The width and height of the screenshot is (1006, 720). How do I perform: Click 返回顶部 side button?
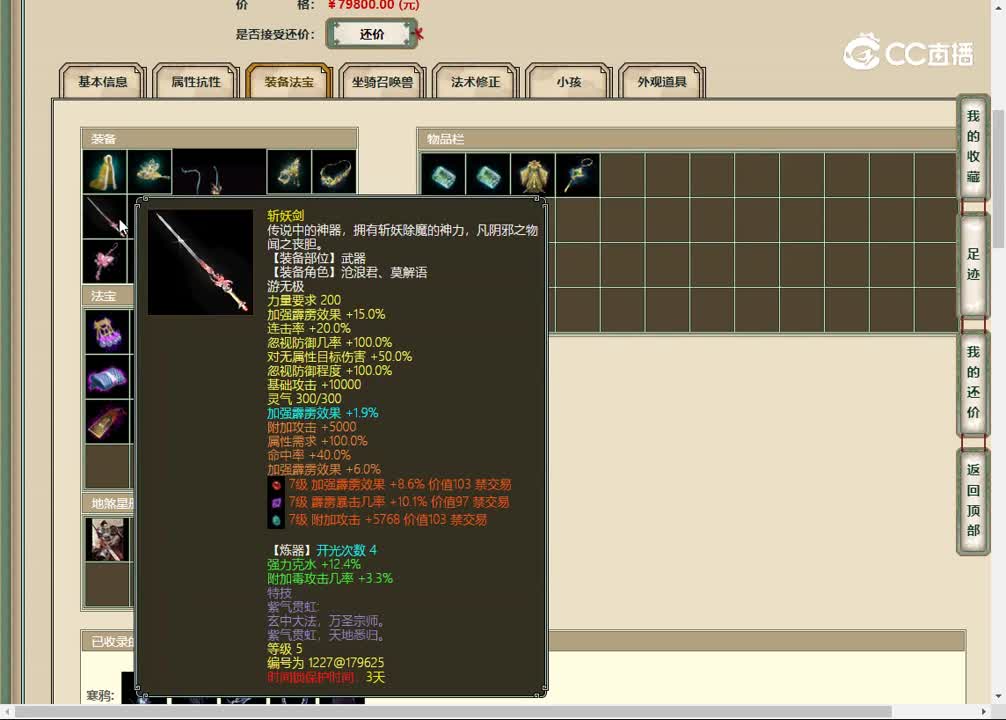click(973, 501)
